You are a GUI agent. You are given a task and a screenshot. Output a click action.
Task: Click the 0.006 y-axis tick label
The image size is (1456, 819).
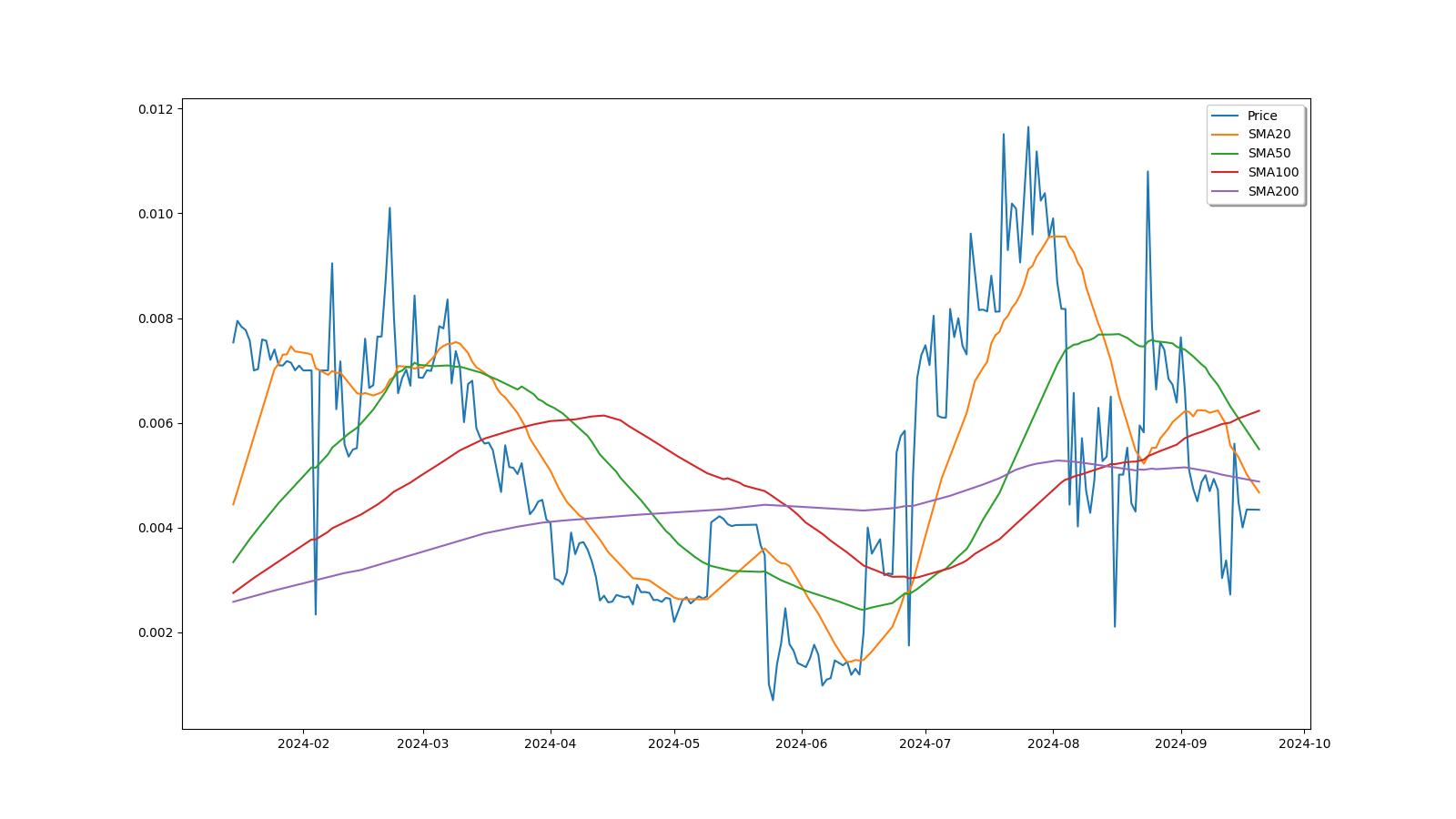pos(156,424)
